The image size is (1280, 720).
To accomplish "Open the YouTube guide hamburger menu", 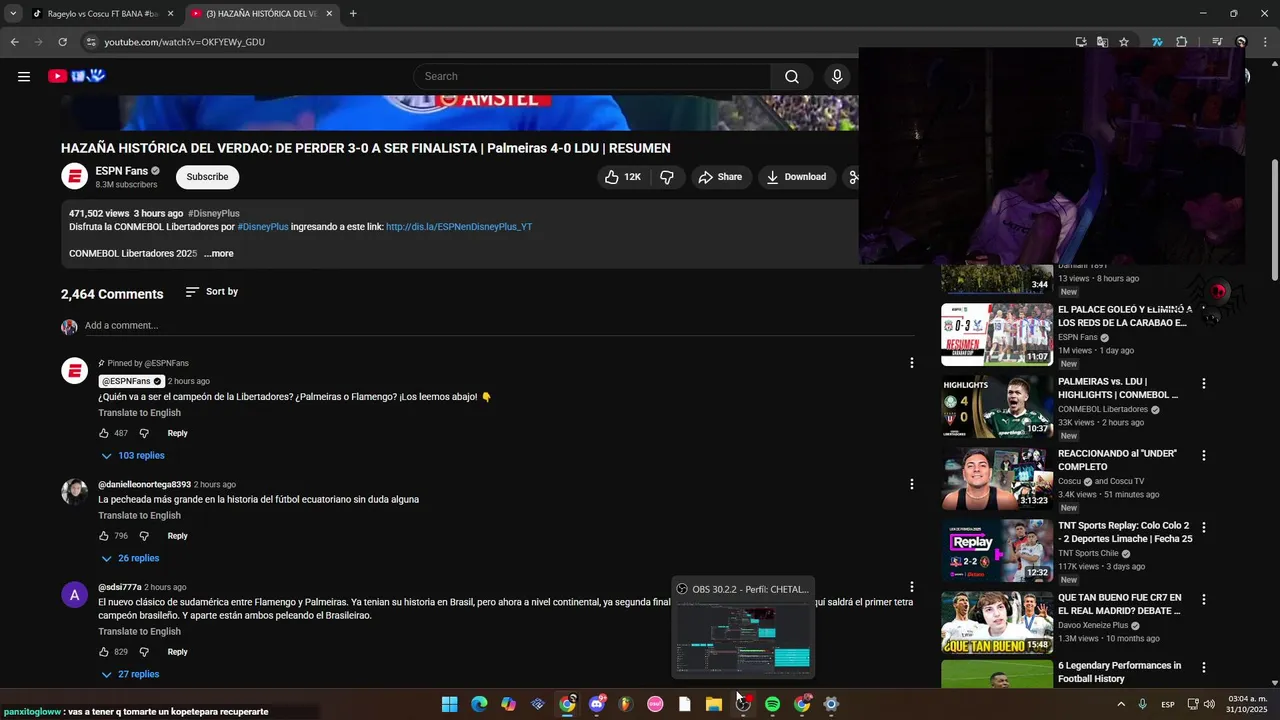I will point(23,76).
